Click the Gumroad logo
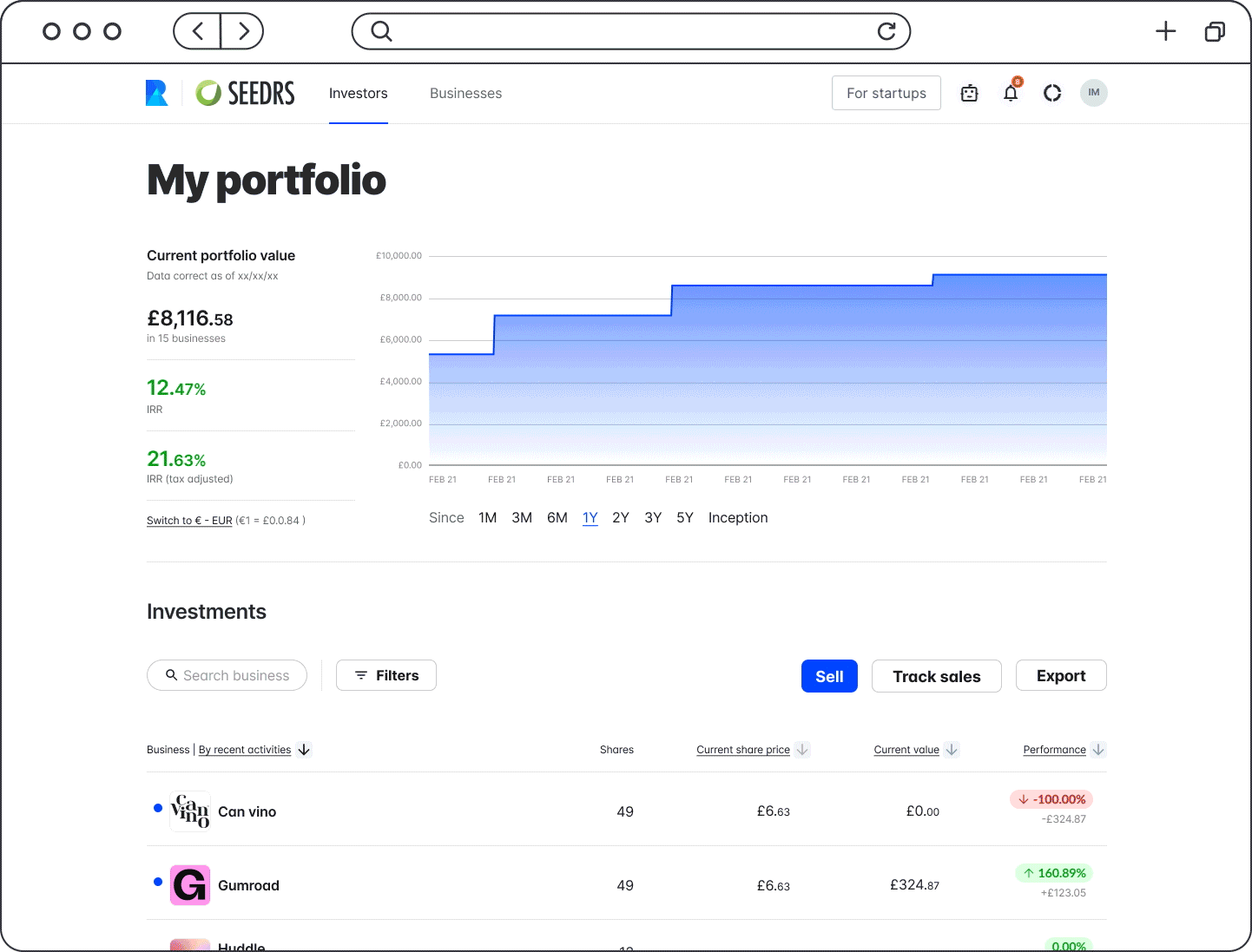 pyautogui.click(x=190, y=885)
